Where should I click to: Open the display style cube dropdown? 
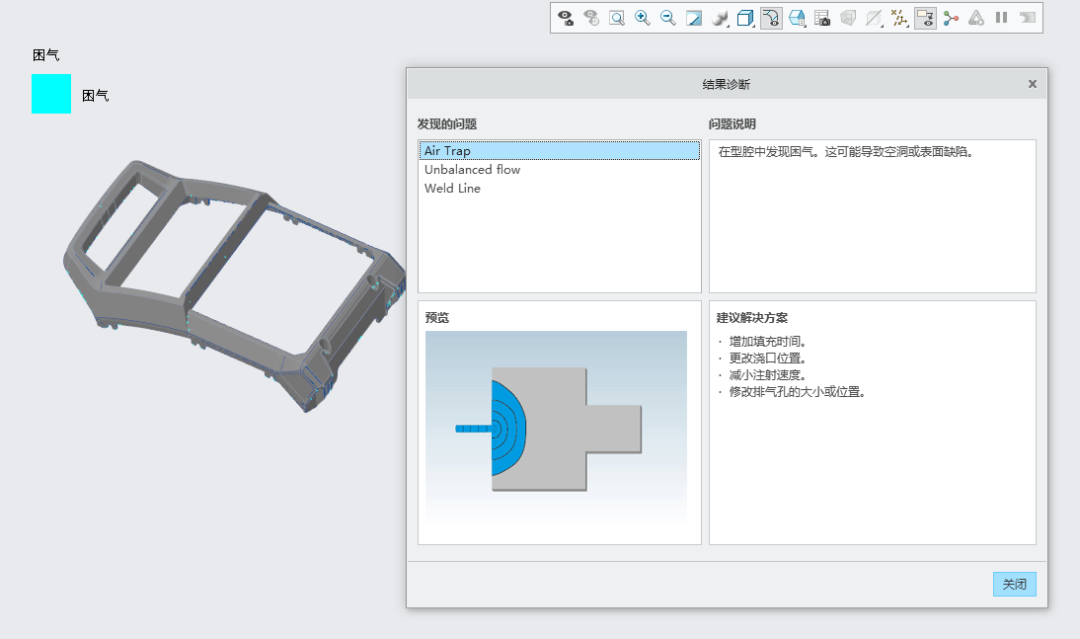tap(745, 18)
